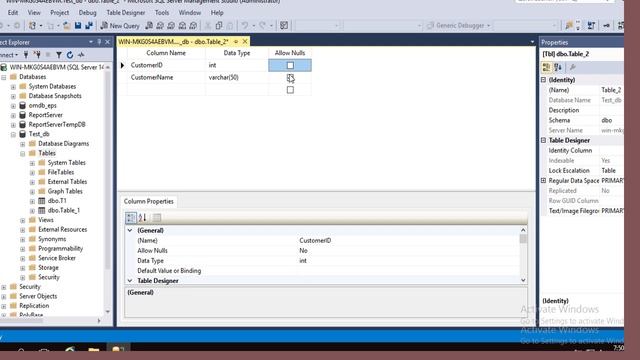640x360 pixels.
Task: Click the New Query button
Action: (120, 26)
